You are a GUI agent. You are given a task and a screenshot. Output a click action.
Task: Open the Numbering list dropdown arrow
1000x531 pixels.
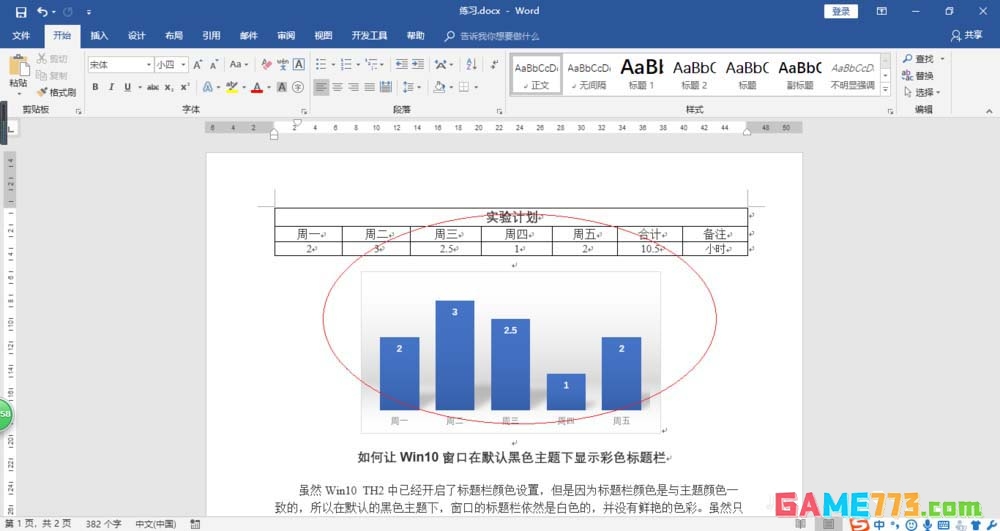point(358,64)
